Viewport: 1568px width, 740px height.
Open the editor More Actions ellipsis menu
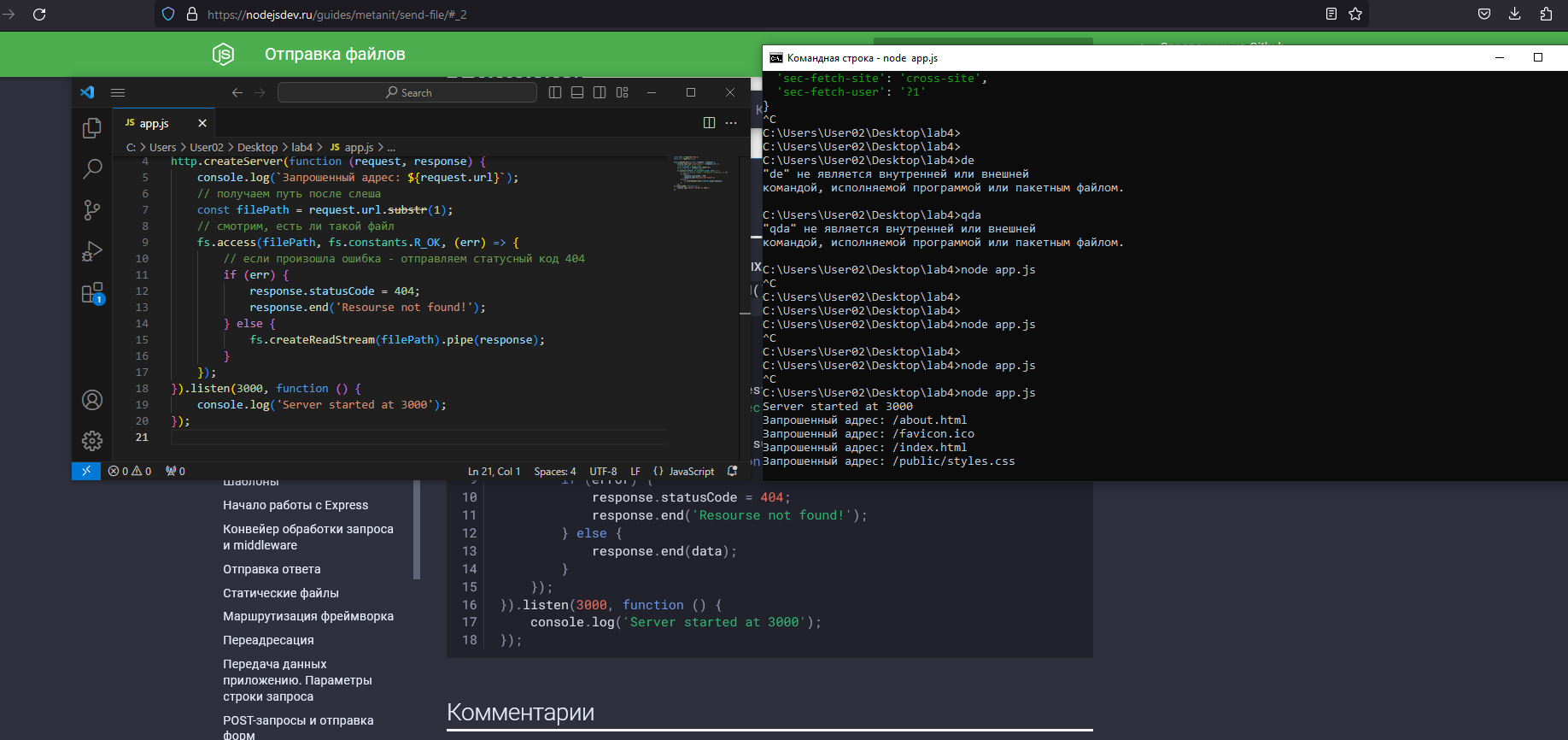[x=731, y=123]
